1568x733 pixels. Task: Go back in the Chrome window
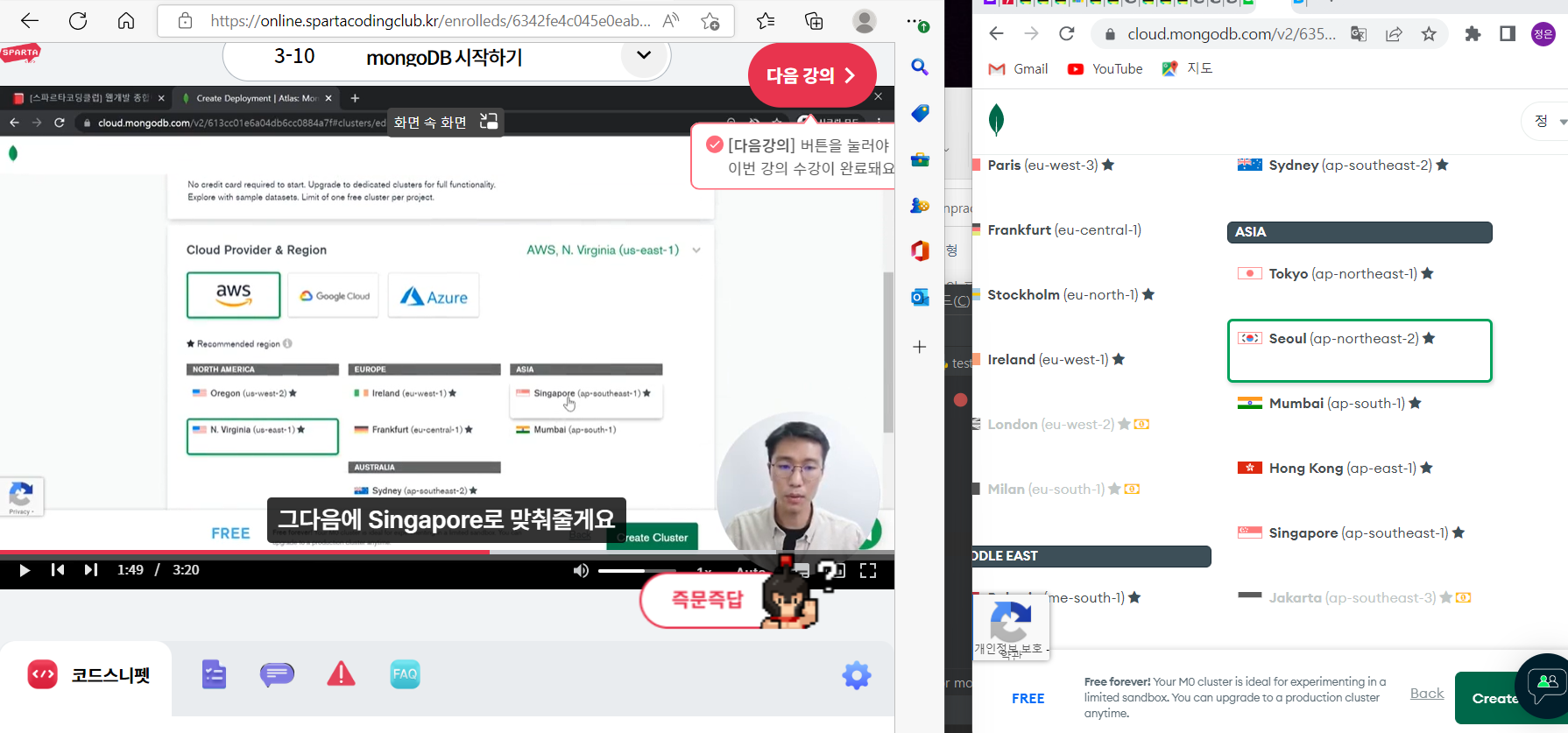pos(996,34)
